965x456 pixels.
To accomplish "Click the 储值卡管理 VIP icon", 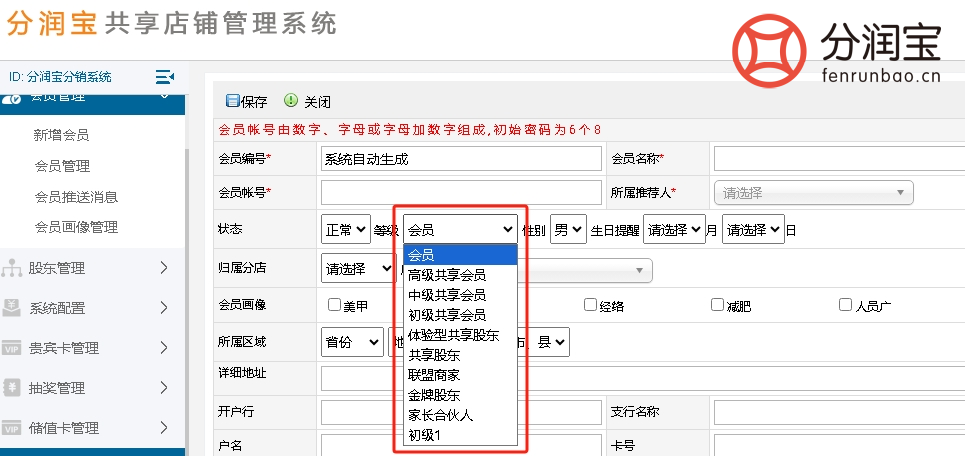I will click(x=12, y=428).
